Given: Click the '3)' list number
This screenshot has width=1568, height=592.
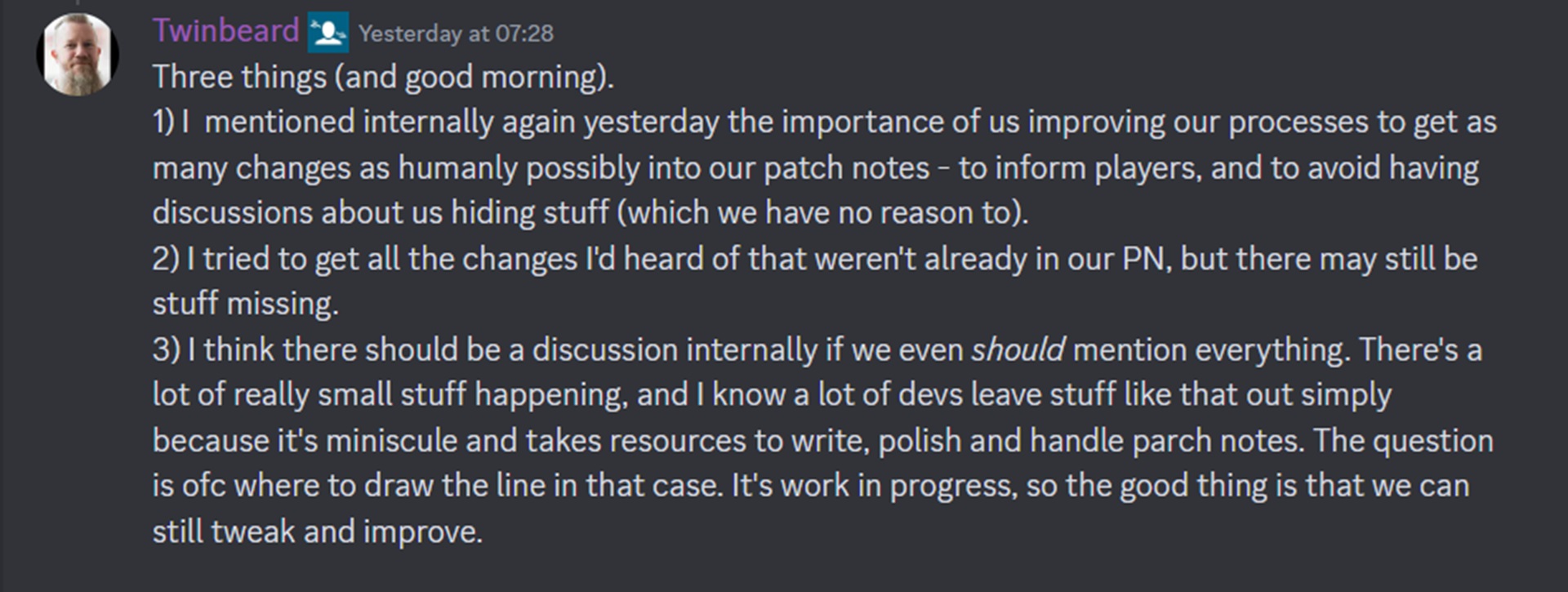Looking at the screenshot, I should point(166,349).
